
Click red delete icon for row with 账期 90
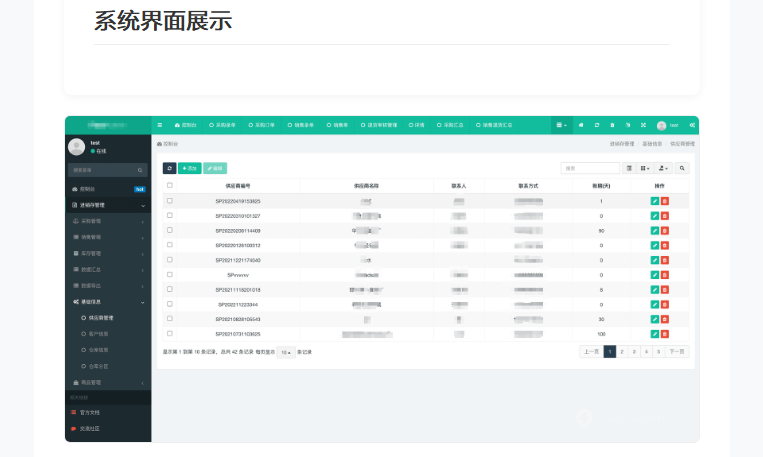point(665,231)
